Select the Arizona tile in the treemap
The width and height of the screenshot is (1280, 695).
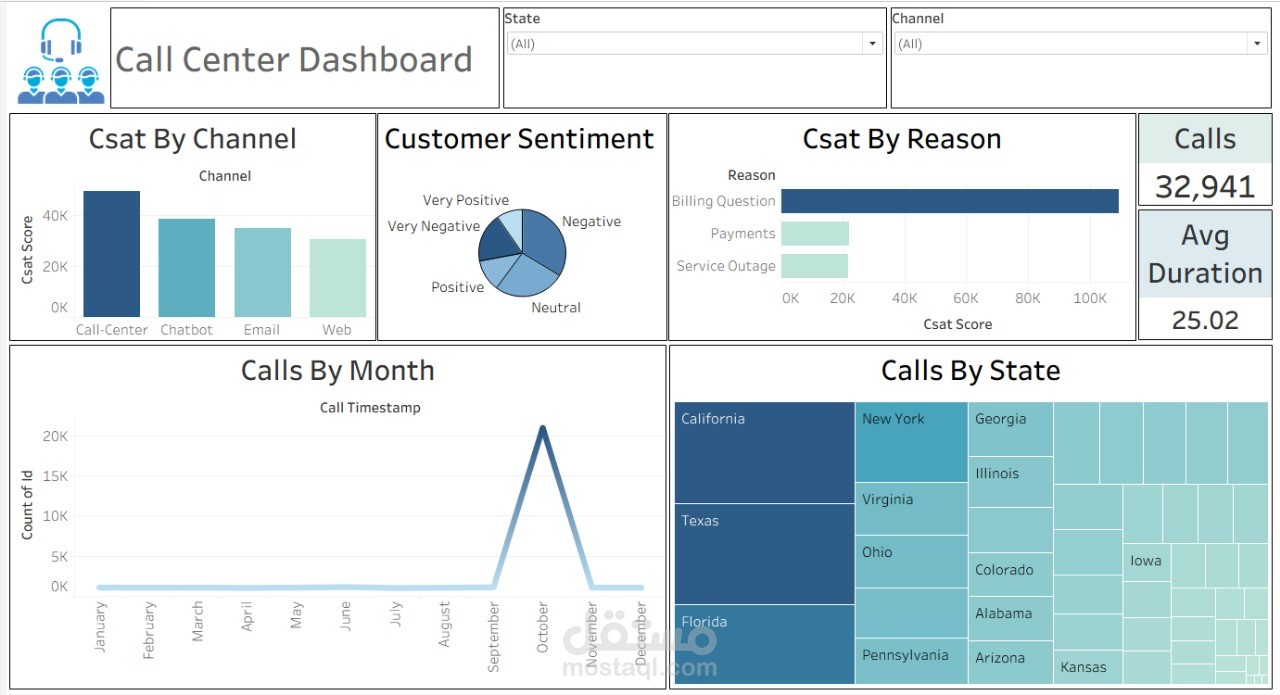[x=1011, y=662]
